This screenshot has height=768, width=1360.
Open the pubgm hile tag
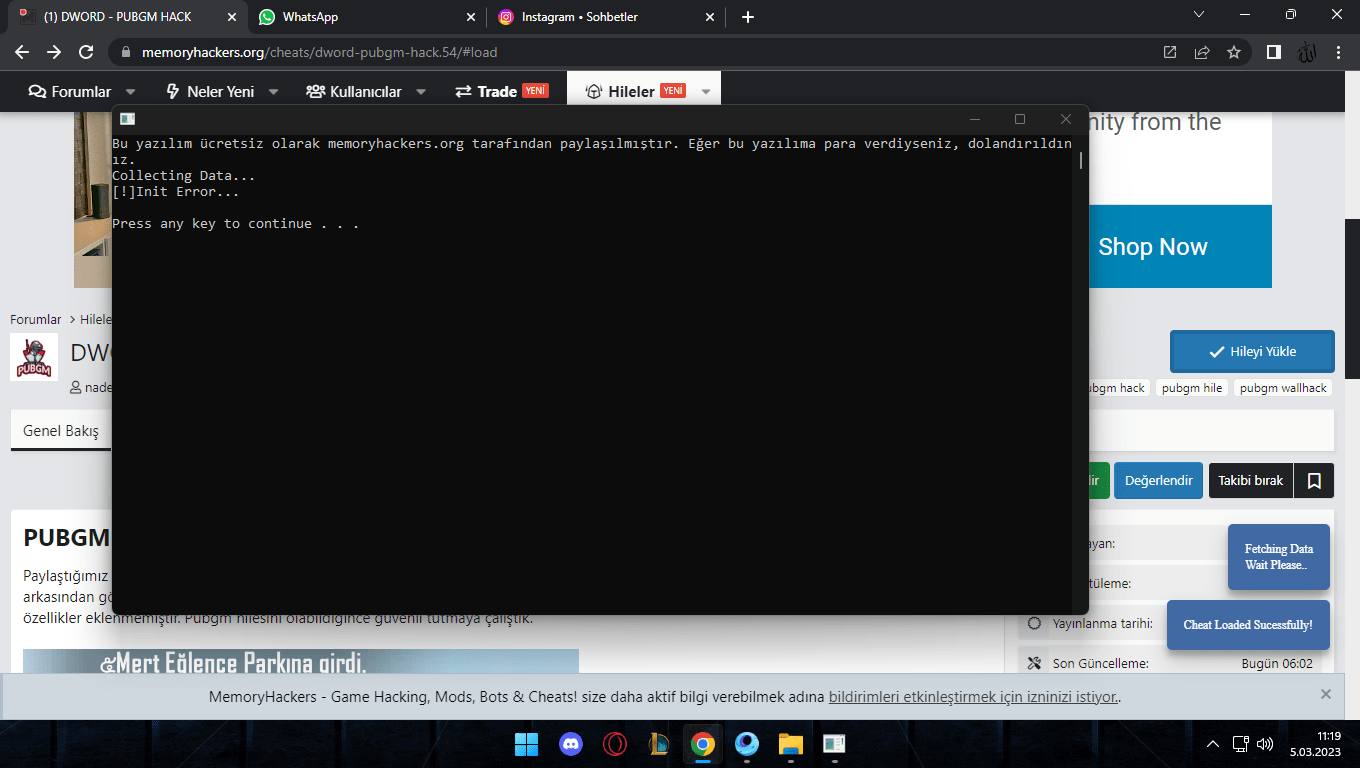1192,388
